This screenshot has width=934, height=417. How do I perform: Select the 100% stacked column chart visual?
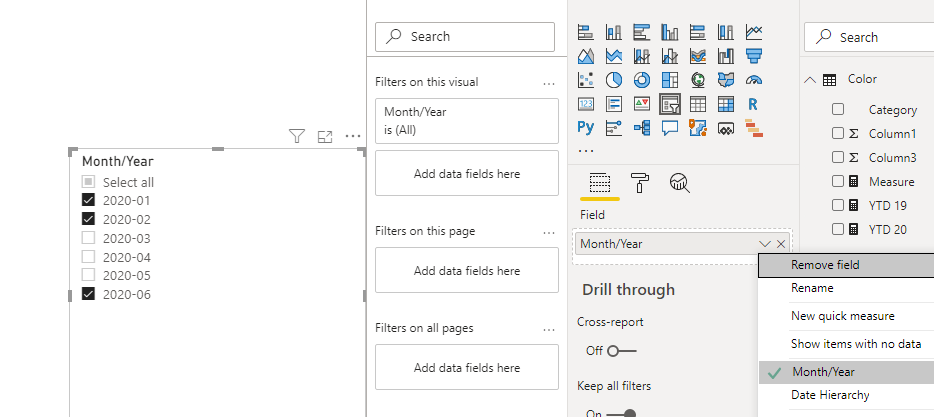click(726, 32)
